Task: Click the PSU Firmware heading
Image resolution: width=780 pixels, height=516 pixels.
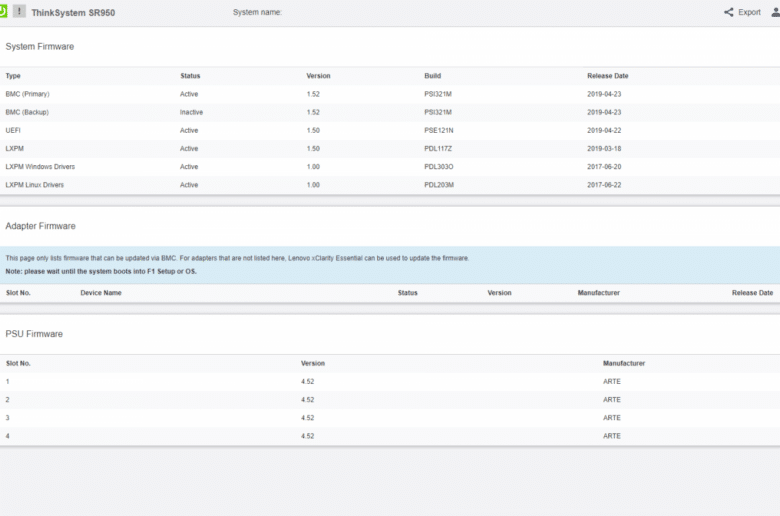Action: coord(34,334)
